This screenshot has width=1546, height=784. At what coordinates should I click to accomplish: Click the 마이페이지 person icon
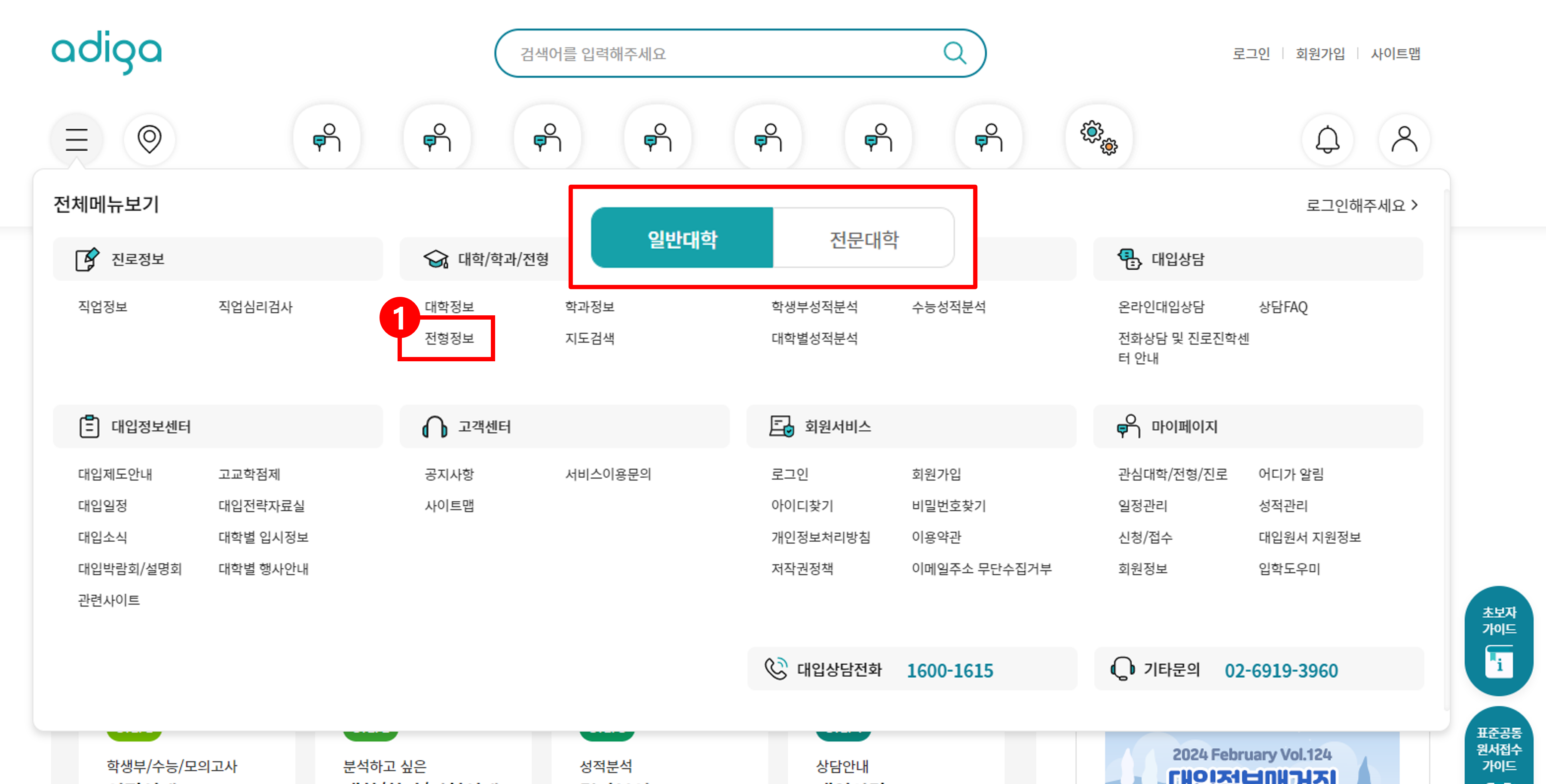point(1128,427)
